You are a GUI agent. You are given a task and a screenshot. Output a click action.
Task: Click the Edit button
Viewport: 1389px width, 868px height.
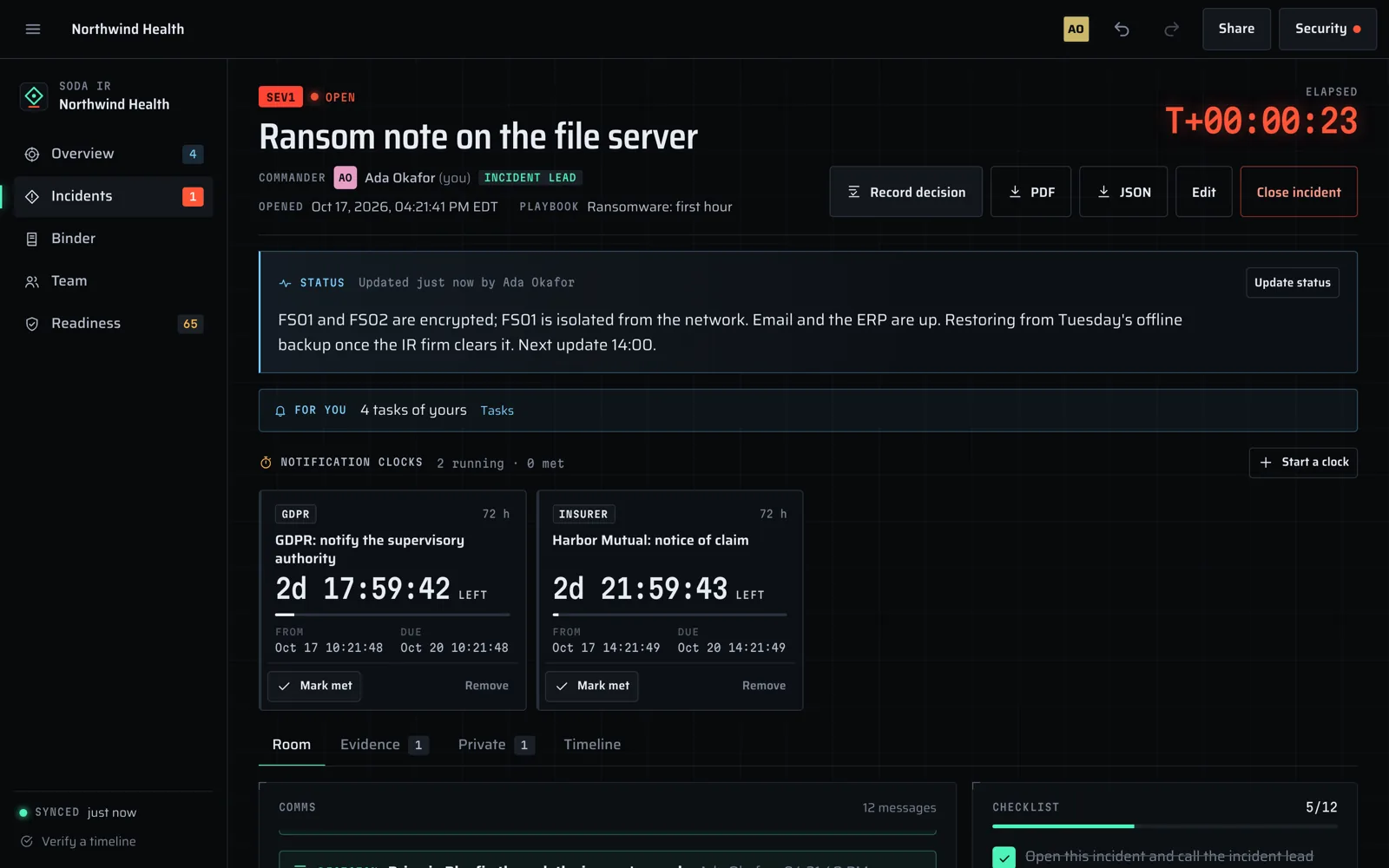[x=1203, y=192]
